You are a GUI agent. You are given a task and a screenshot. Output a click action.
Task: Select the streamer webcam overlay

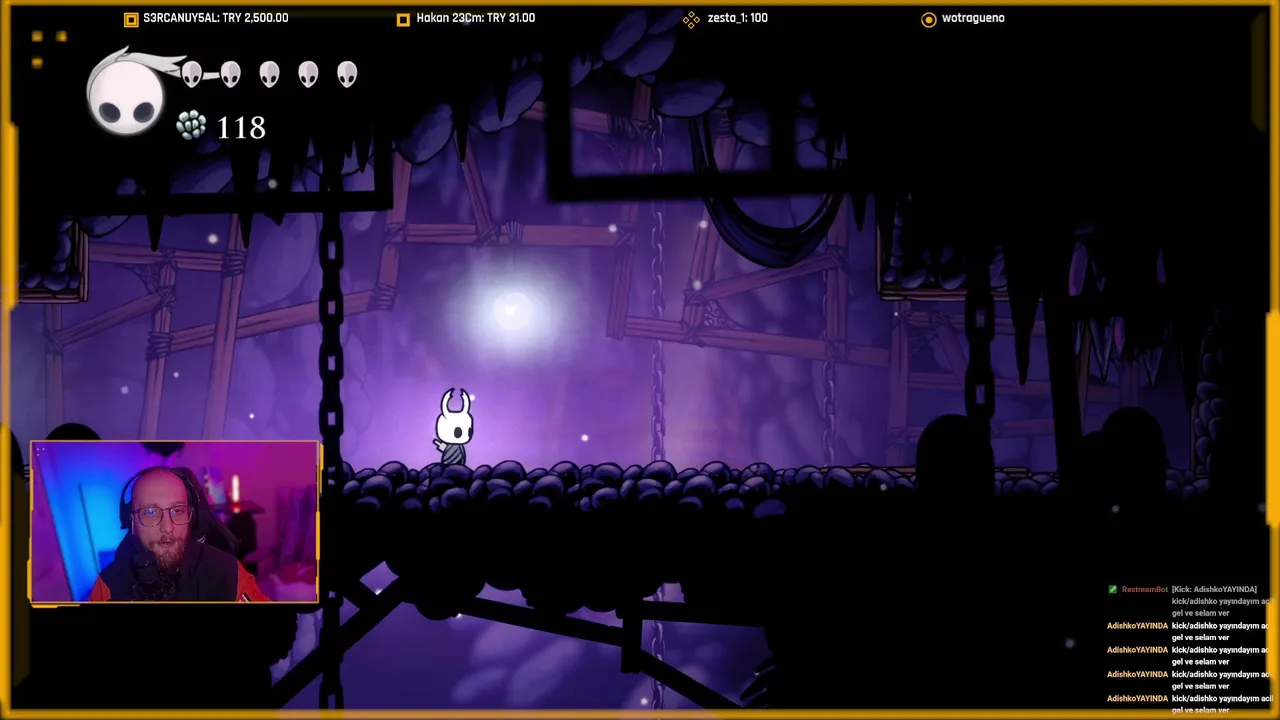175,522
